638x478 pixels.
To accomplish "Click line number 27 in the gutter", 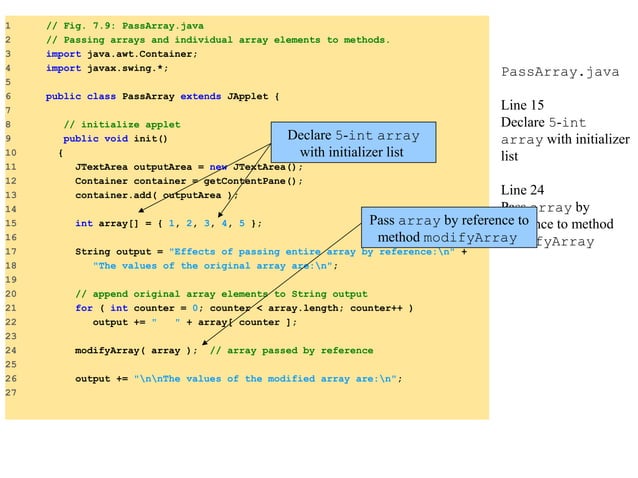I will tap(11, 393).
